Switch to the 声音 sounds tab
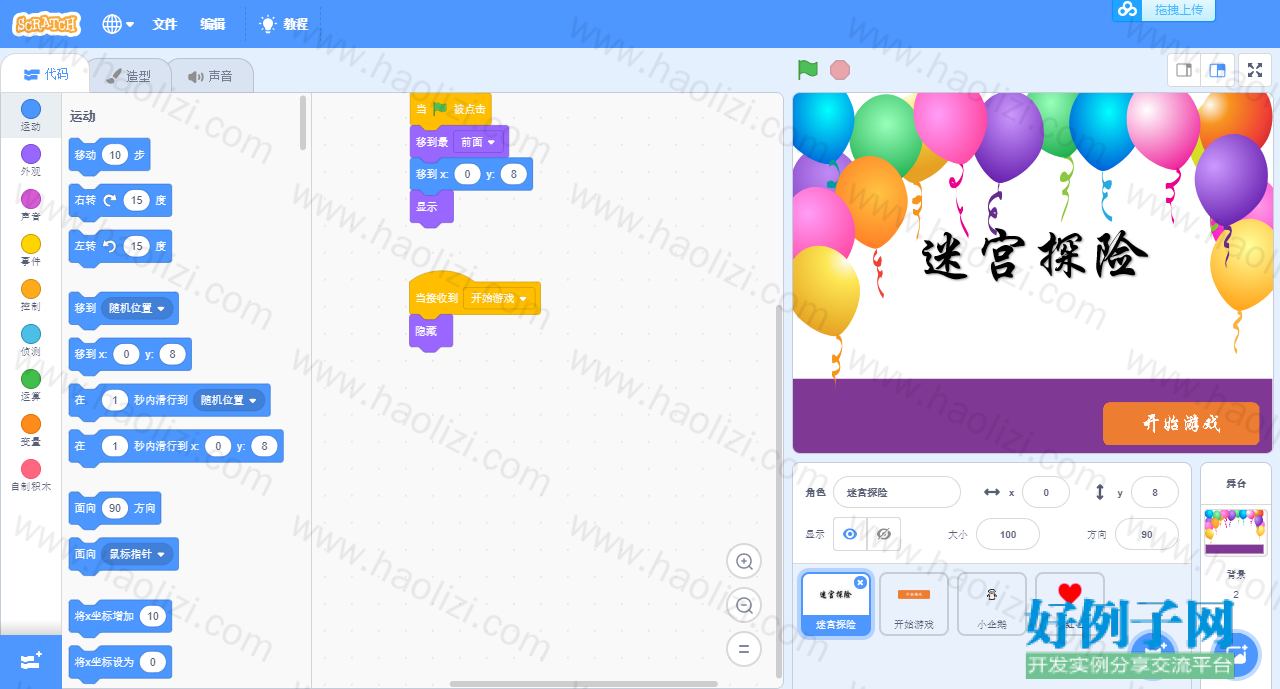1280x689 pixels. (x=210, y=75)
